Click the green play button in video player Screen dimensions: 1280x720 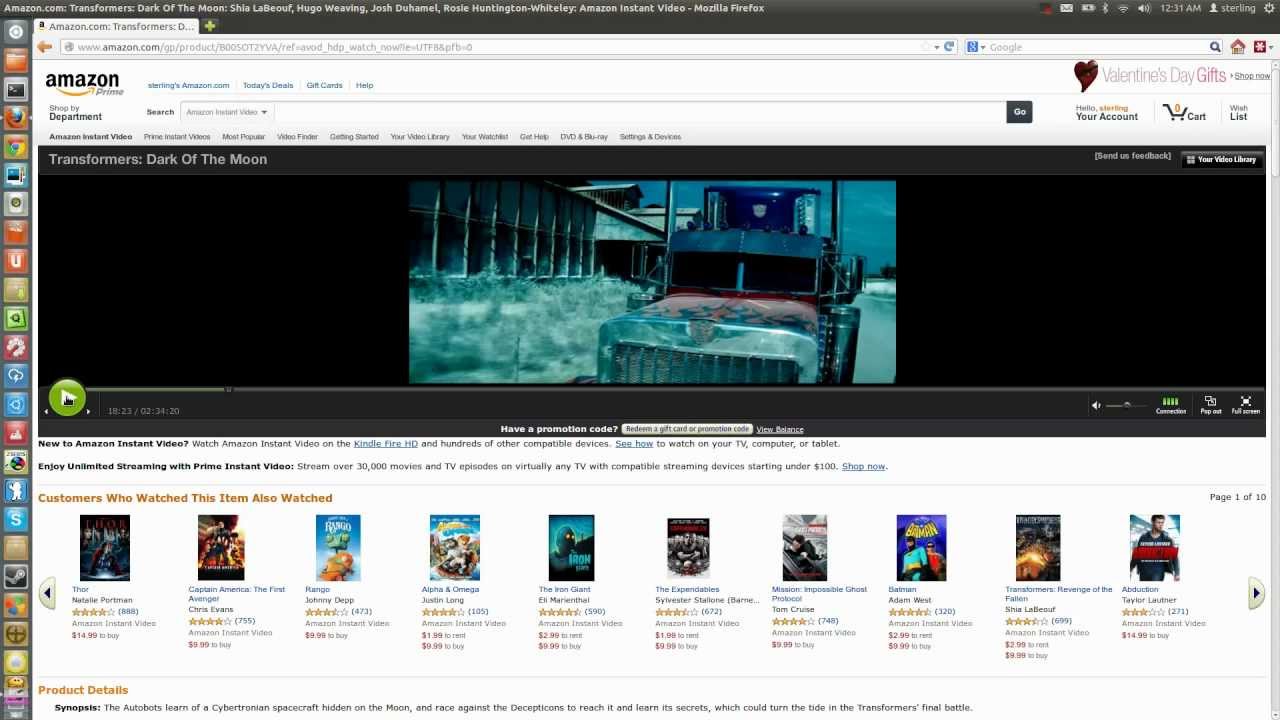coord(67,398)
